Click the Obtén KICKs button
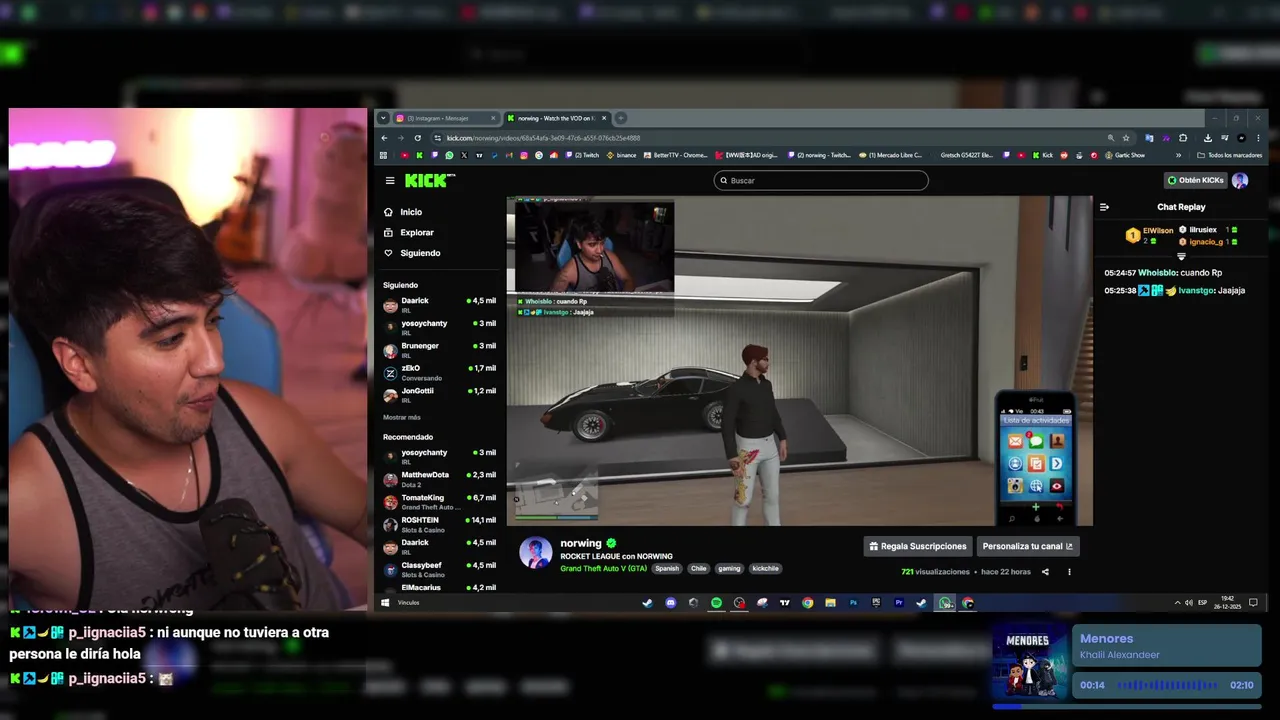This screenshot has height=720, width=1280. coord(1195,180)
